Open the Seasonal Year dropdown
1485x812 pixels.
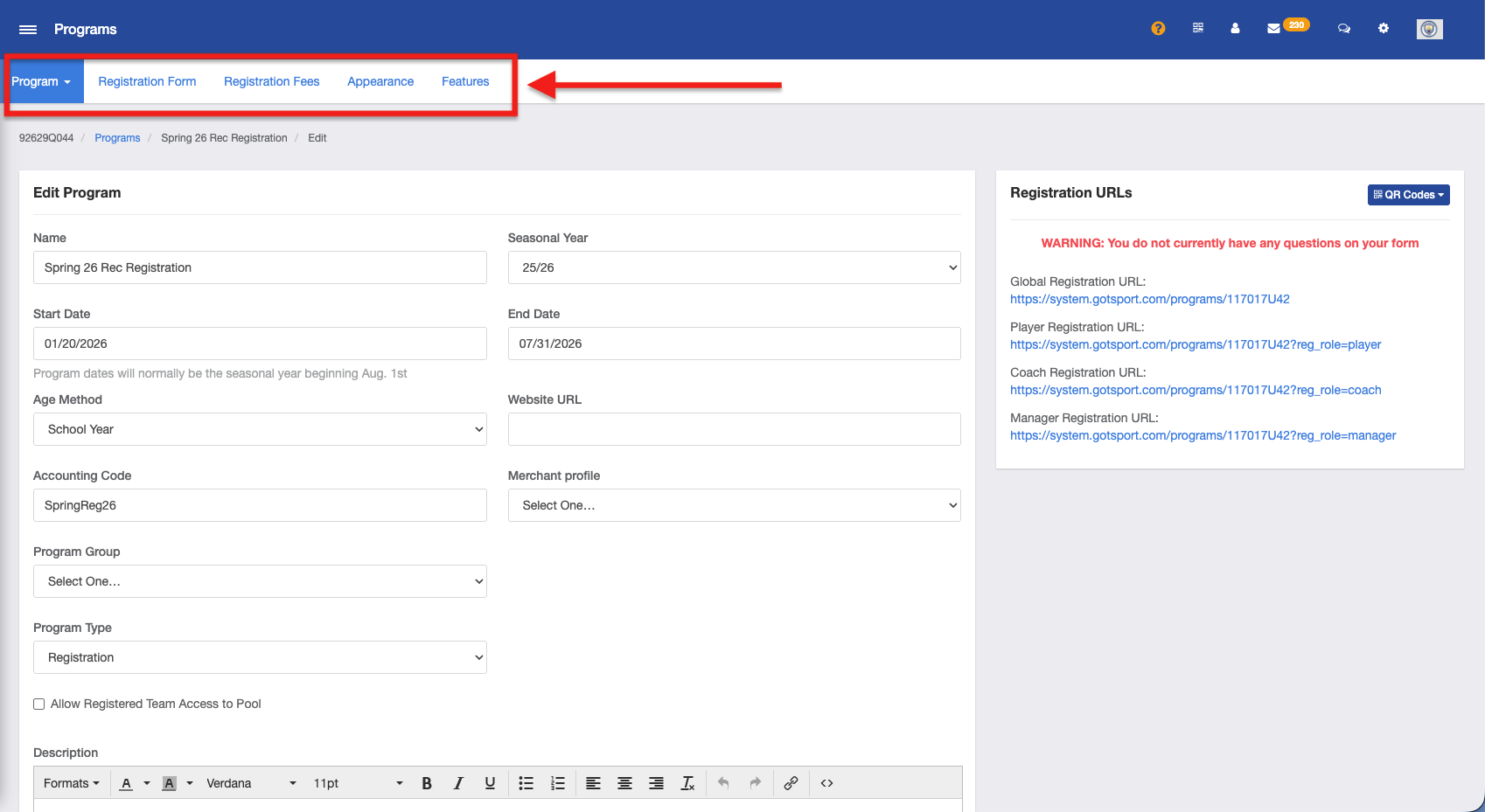coord(734,267)
